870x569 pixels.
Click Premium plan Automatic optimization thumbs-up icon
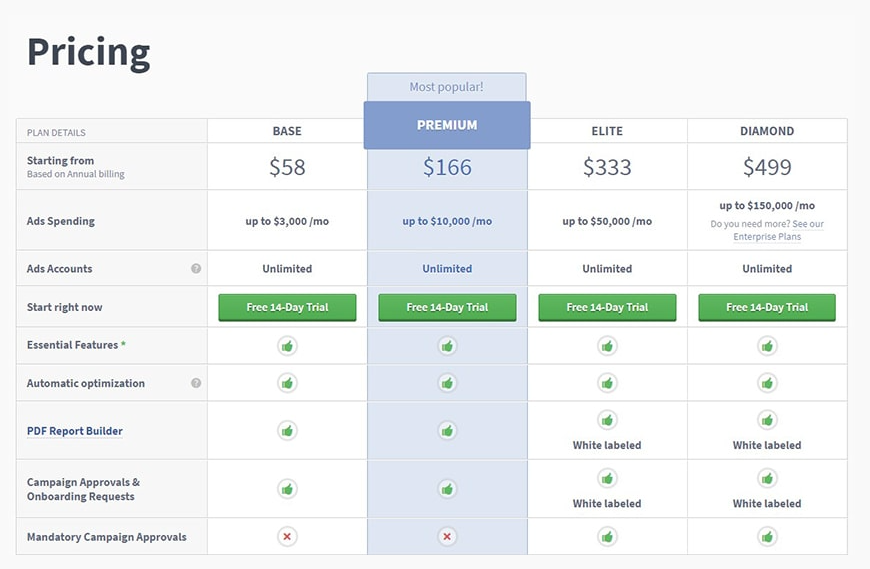pyautogui.click(x=447, y=383)
